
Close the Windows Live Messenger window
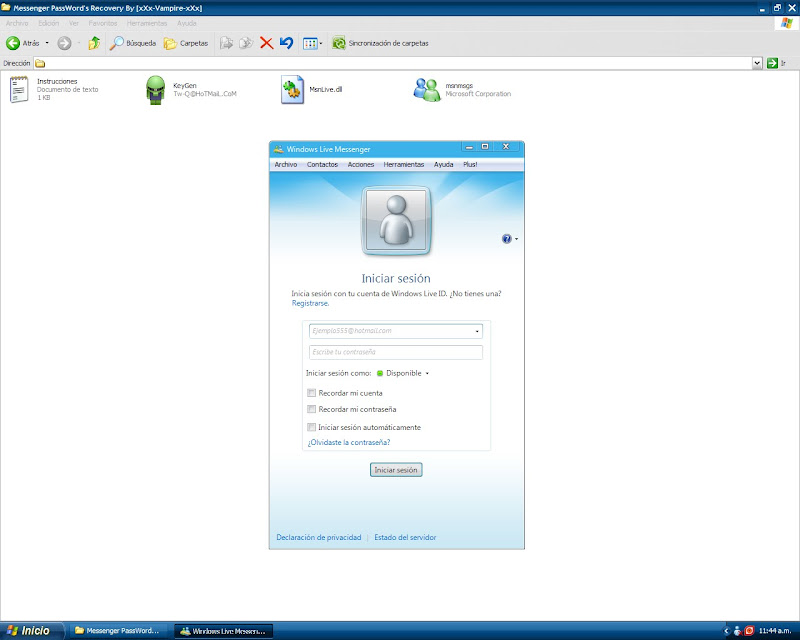pyautogui.click(x=506, y=147)
